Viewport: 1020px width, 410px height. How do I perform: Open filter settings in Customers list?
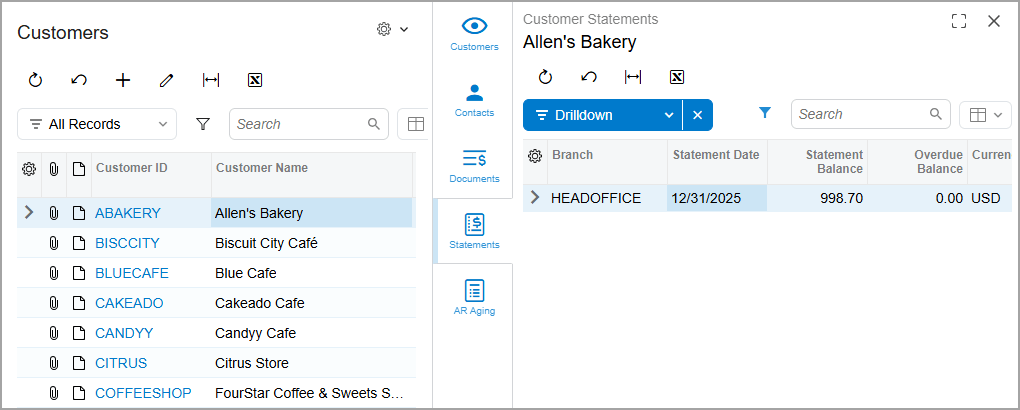[x=203, y=124]
